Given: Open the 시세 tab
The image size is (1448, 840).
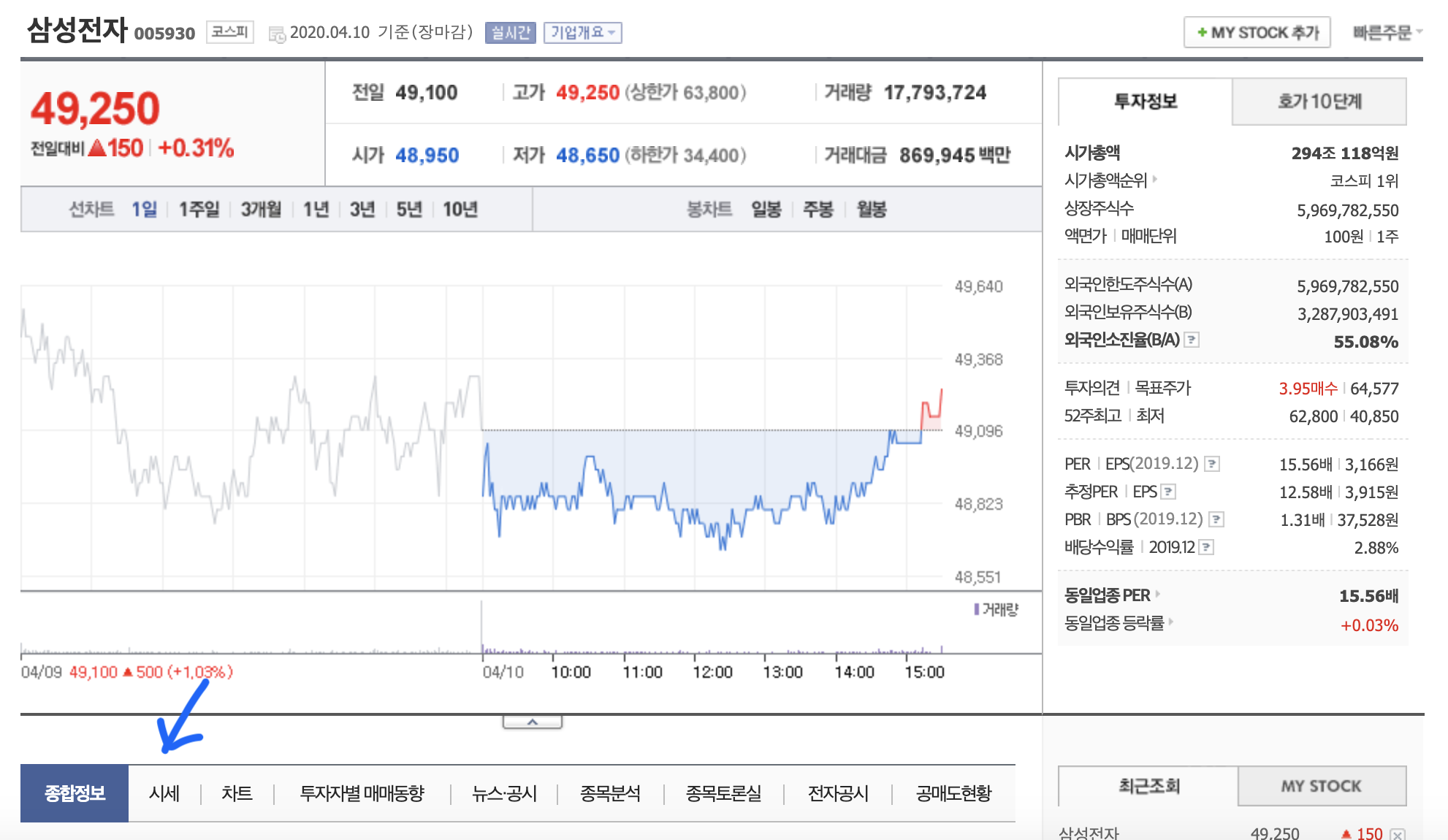Looking at the screenshot, I should (x=164, y=793).
